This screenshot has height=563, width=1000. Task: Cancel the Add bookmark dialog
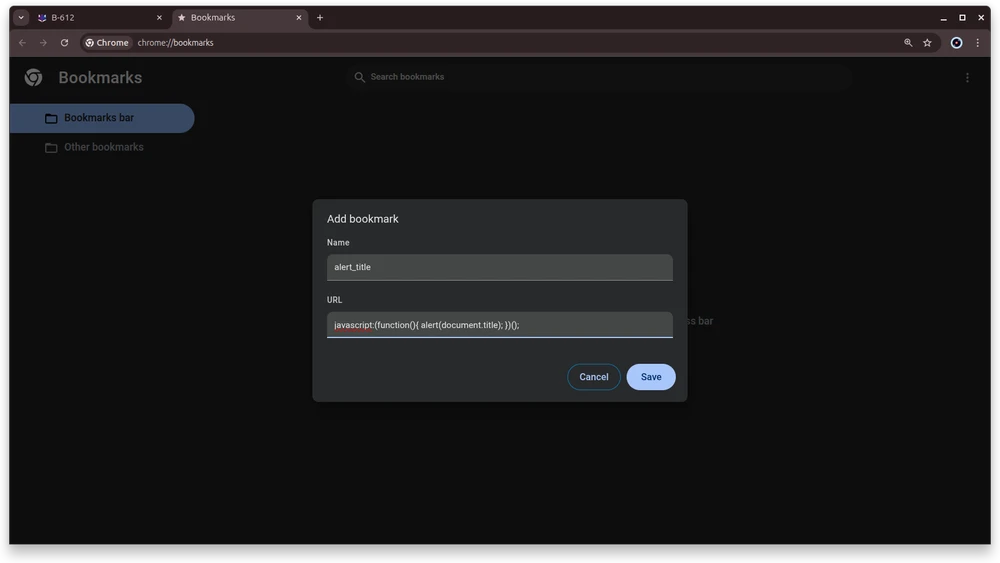(x=593, y=377)
